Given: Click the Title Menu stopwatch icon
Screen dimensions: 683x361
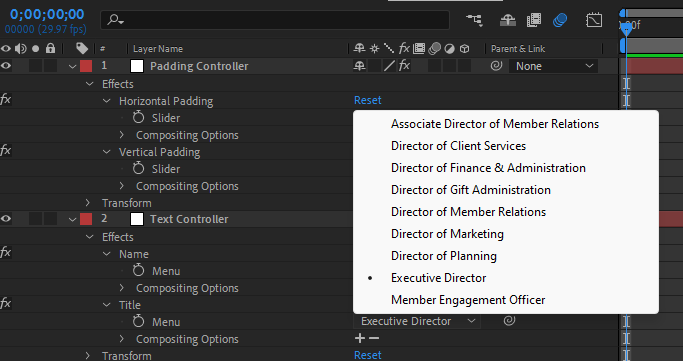Looking at the screenshot, I should pyautogui.click(x=139, y=321).
